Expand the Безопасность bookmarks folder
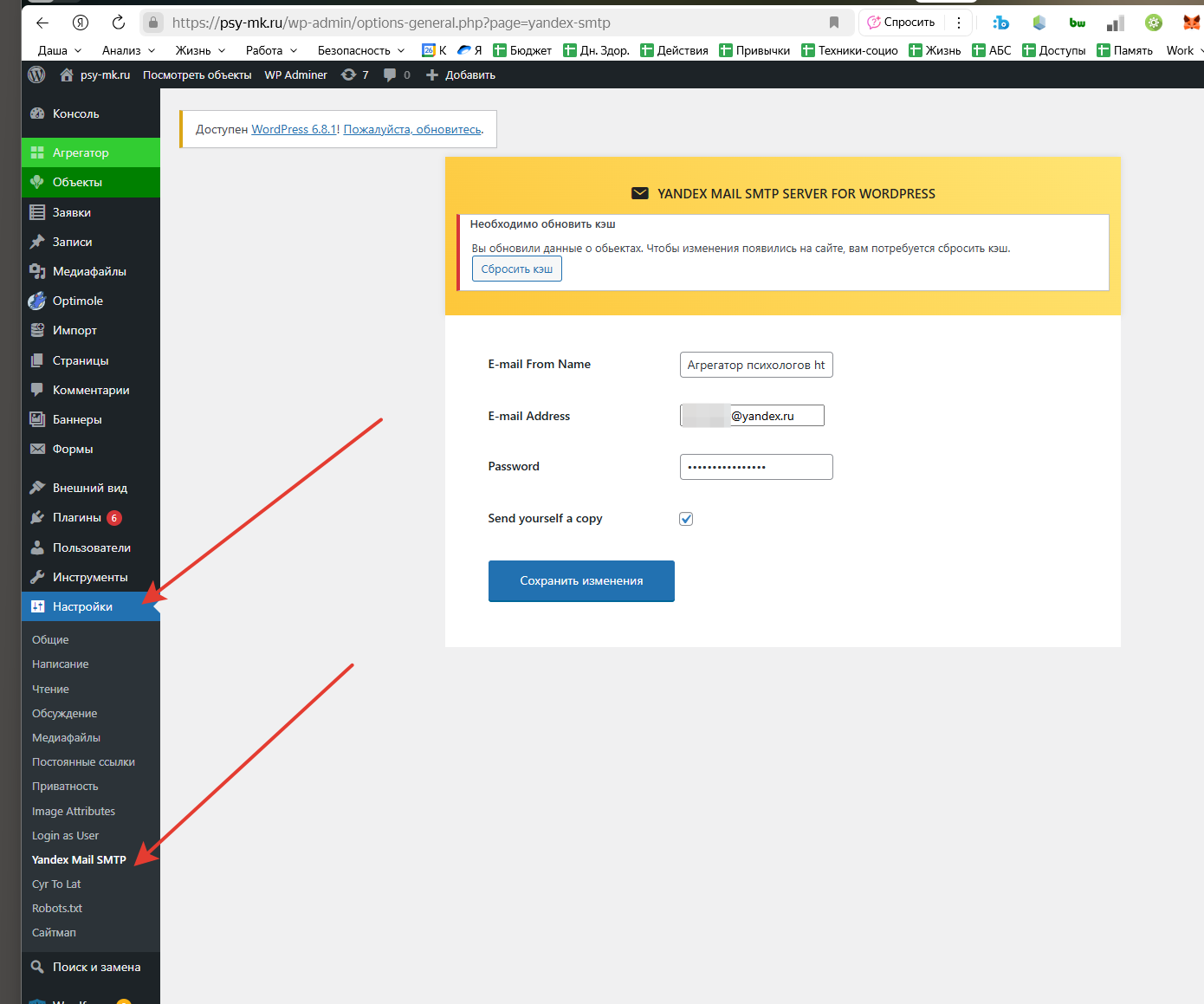The width and height of the screenshot is (1204, 1004). coord(360,50)
